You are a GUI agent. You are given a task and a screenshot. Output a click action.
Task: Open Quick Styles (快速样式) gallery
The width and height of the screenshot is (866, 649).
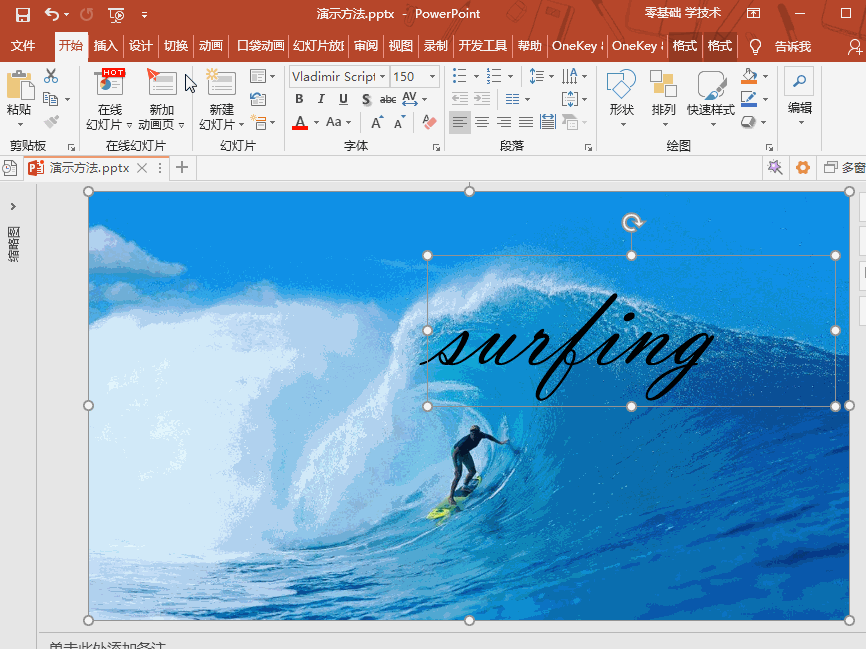(x=710, y=97)
